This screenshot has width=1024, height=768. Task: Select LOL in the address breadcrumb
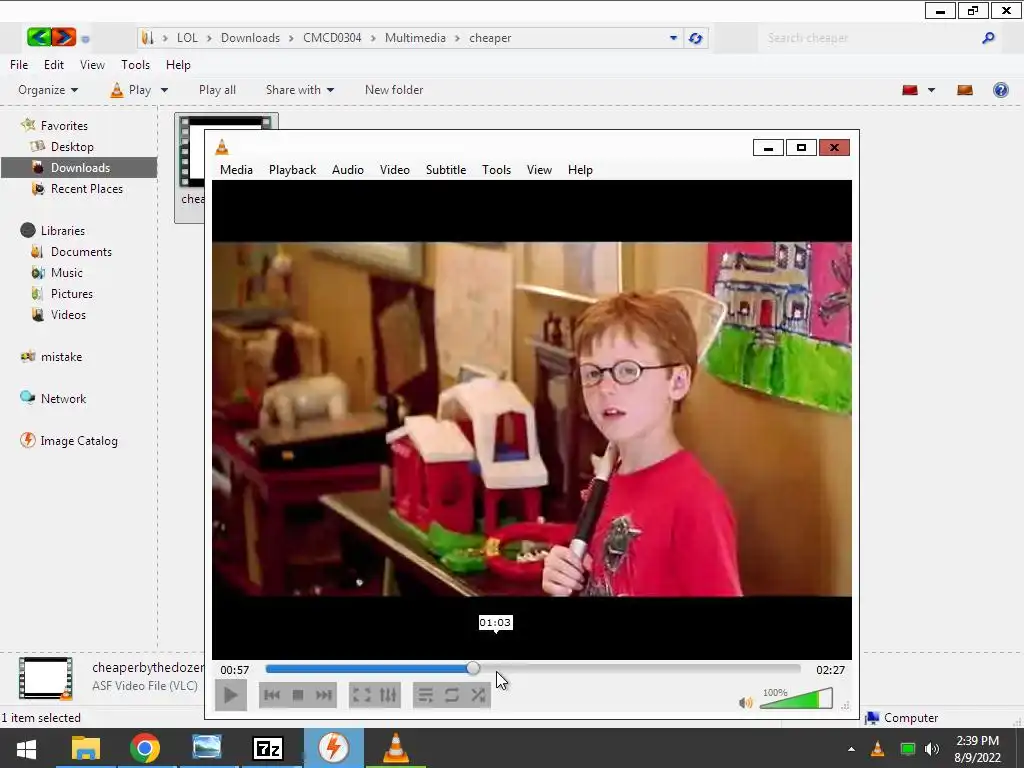point(187,38)
